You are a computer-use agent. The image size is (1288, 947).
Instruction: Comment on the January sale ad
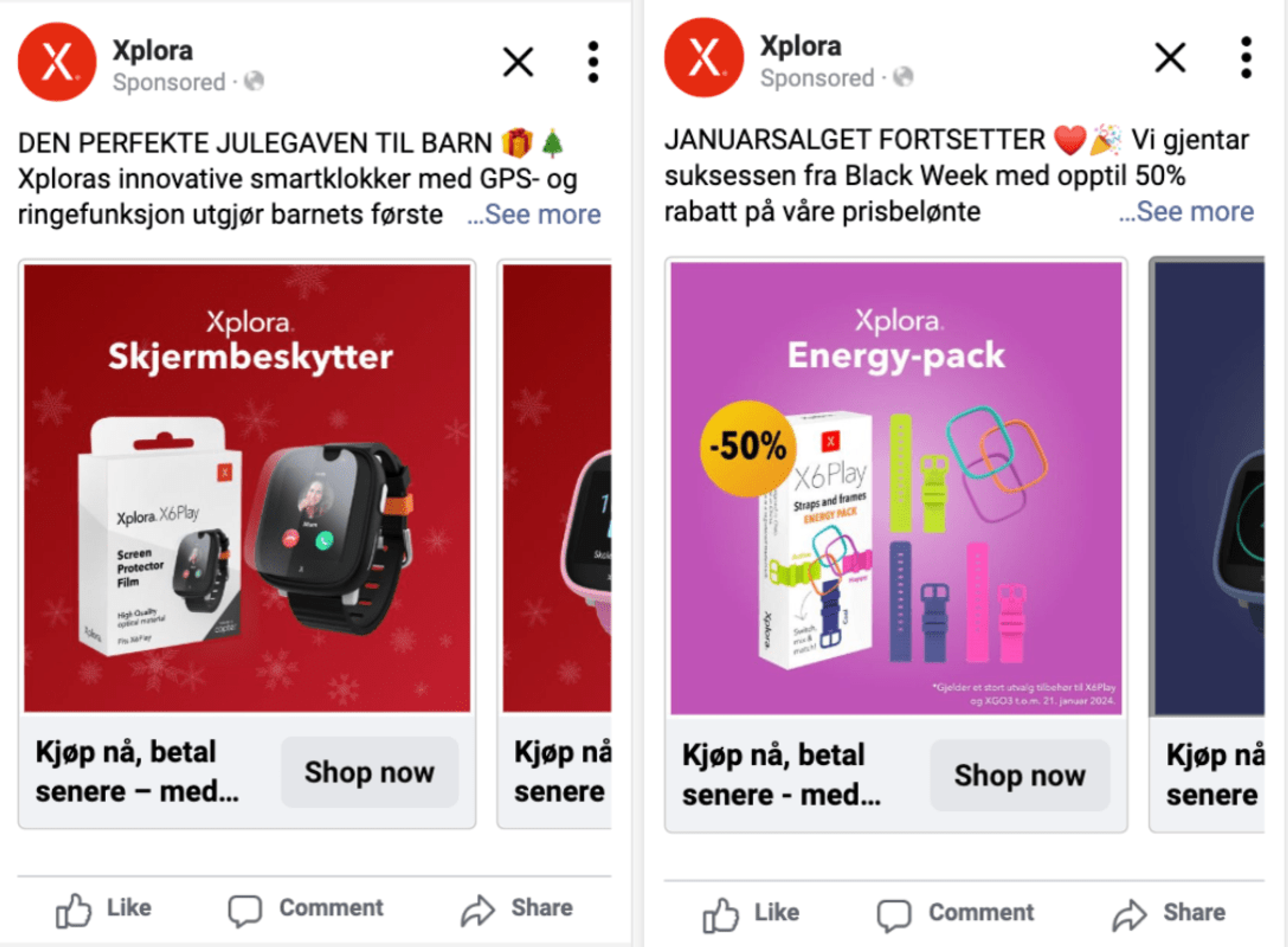[x=955, y=913]
